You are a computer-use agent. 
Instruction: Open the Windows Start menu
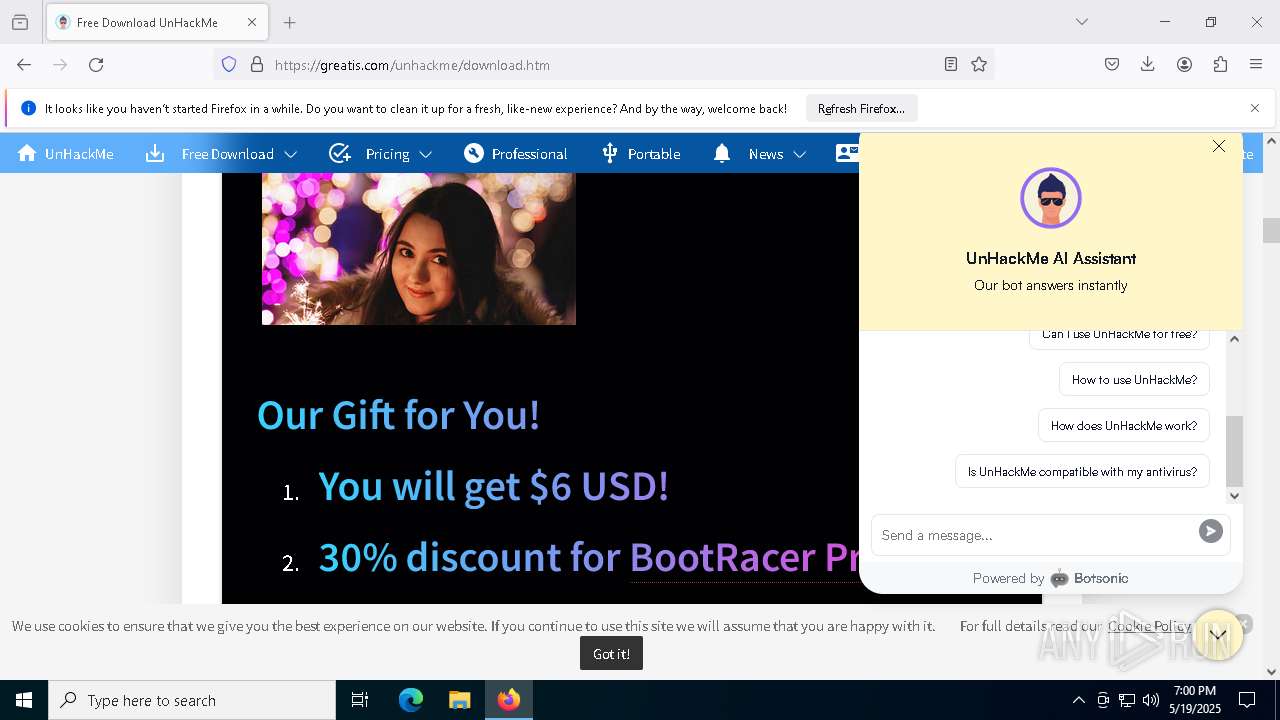tap(24, 700)
